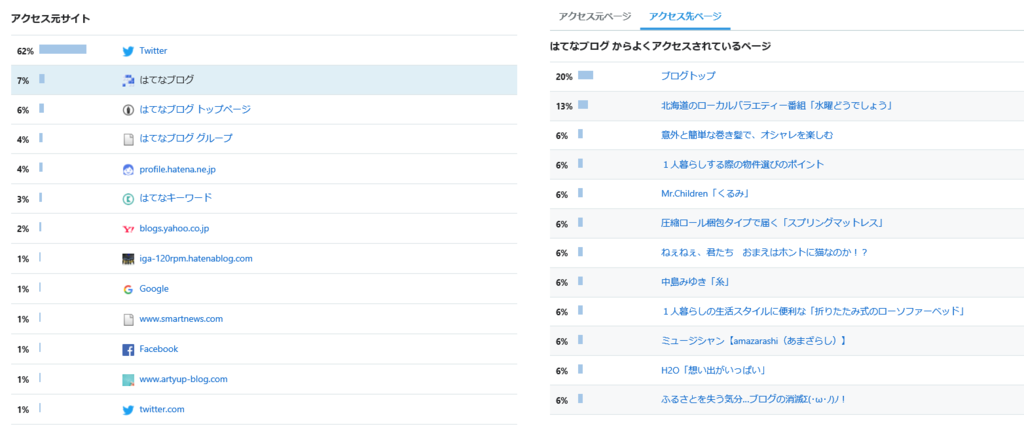Viewport: 1024px width, 426px height.
Task: Open the Google referrer link
Action: tap(154, 289)
